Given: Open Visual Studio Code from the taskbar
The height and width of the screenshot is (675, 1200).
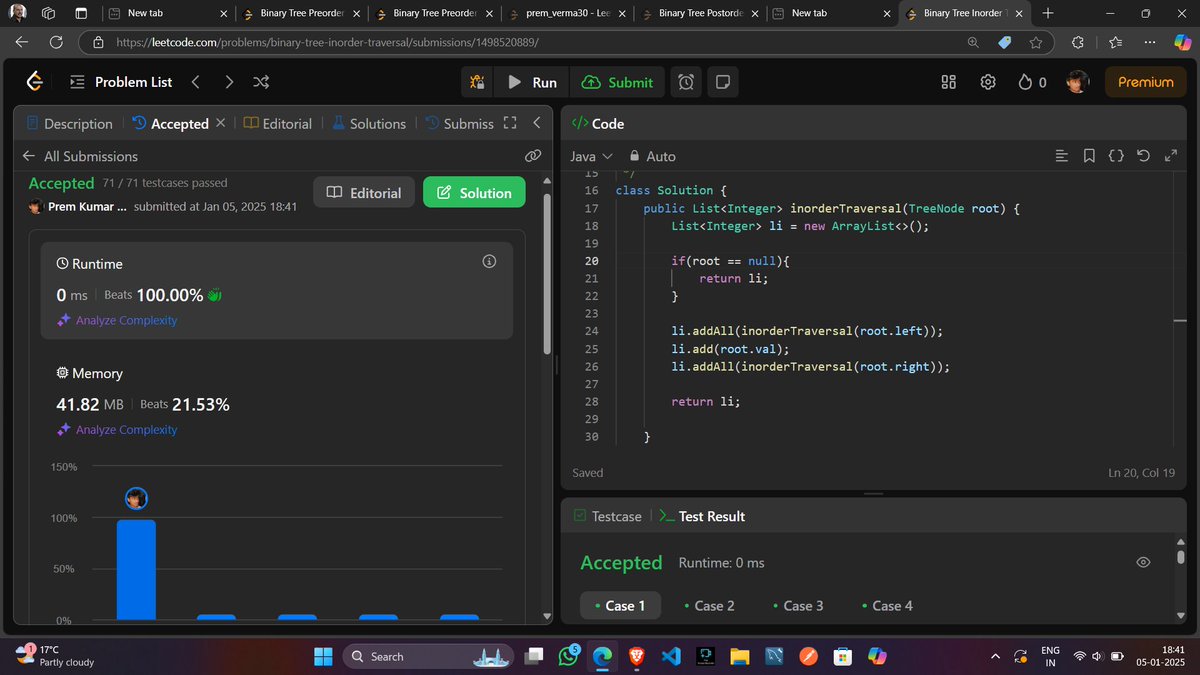Looking at the screenshot, I should click(x=671, y=656).
